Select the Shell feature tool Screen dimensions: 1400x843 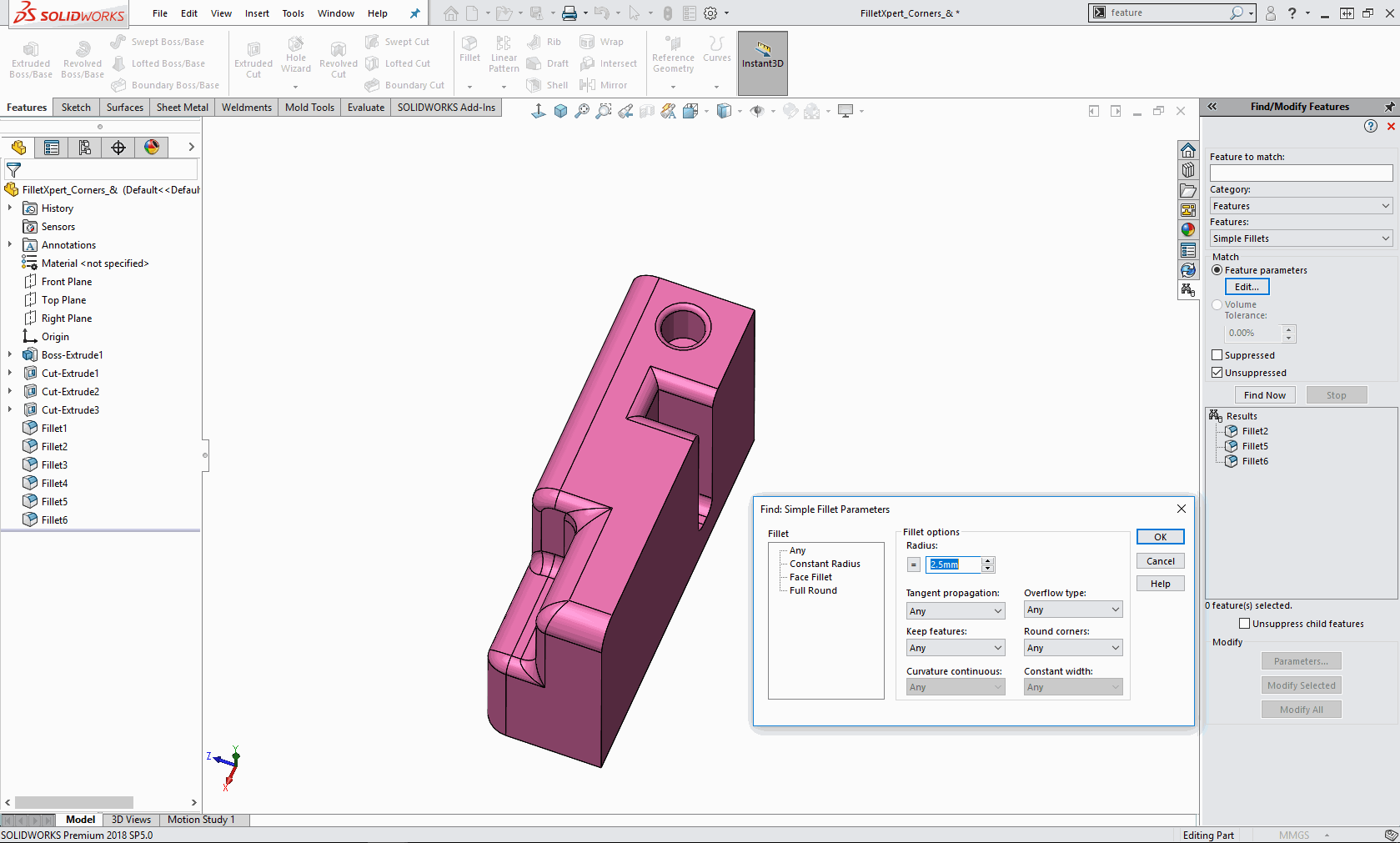pyautogui.click(x=547, y=84)
